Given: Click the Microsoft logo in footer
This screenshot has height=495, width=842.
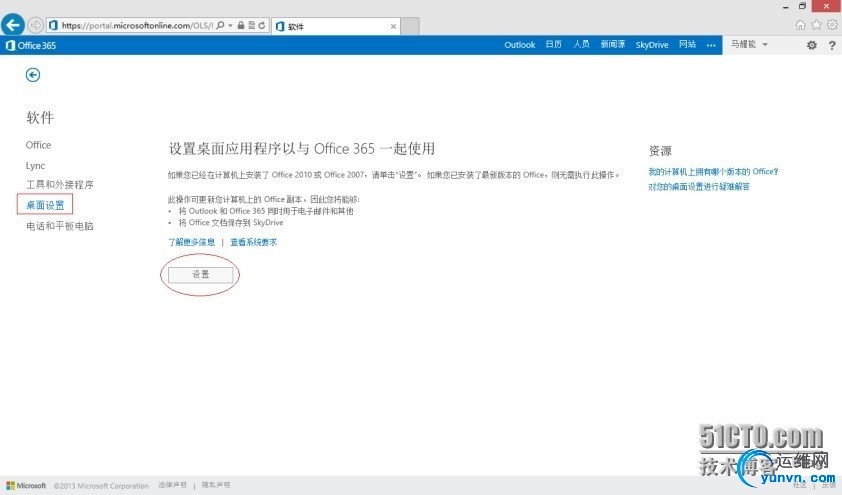Looking at the screenshot, I should click(x=26, y=485).
